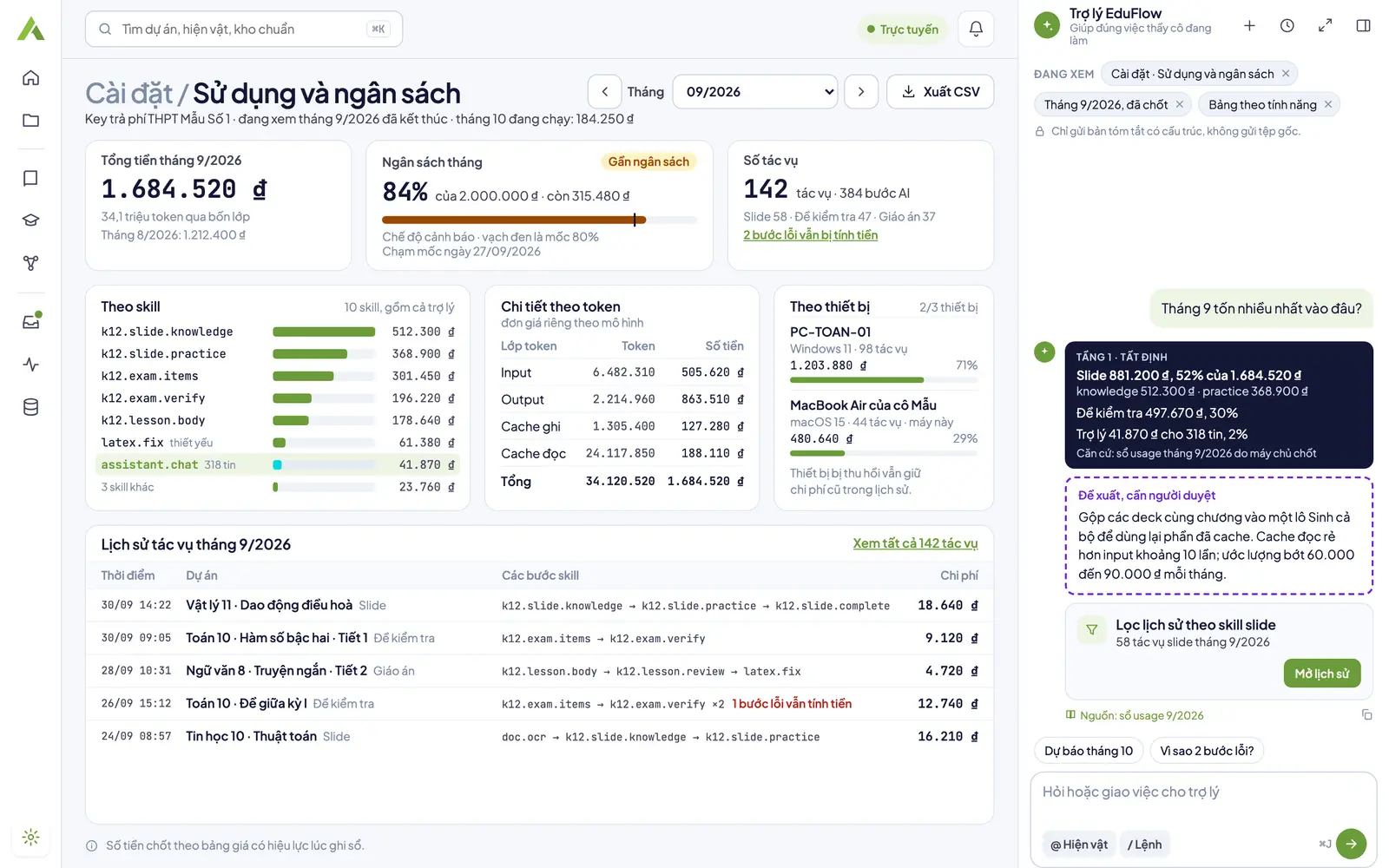Click '1 bước lỗi vẫn tính tiền' link
The height and width of the screenshot is (868, 1389).
click(x=792, y=704)
